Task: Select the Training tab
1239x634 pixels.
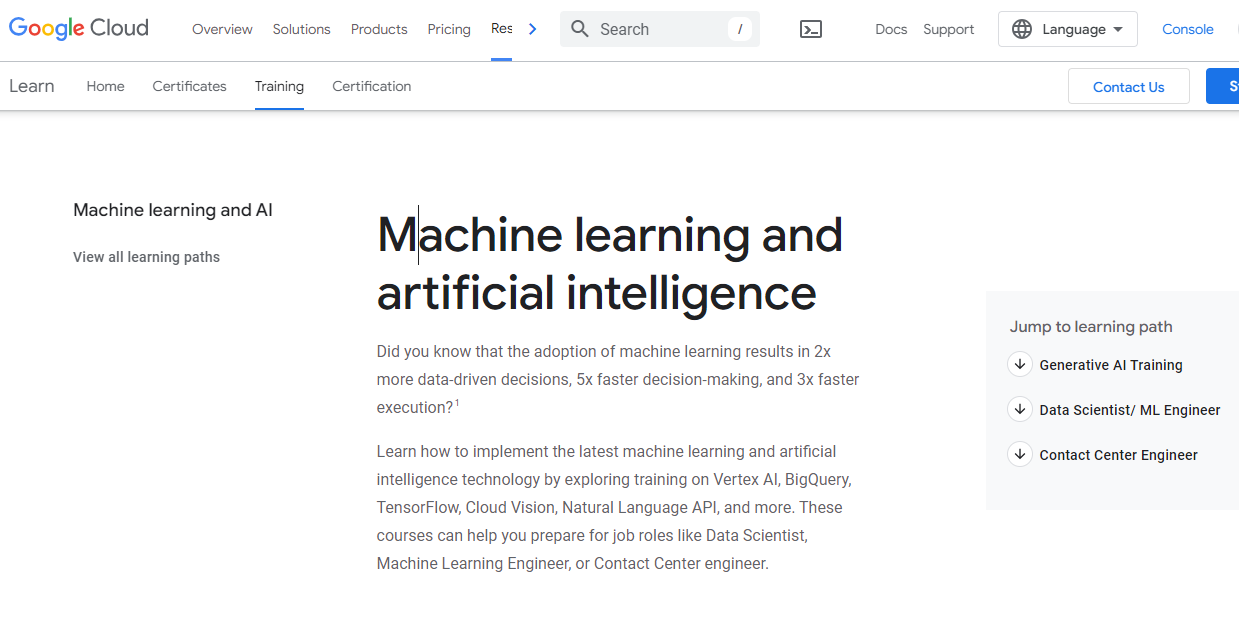Action: tap(279, 86)
